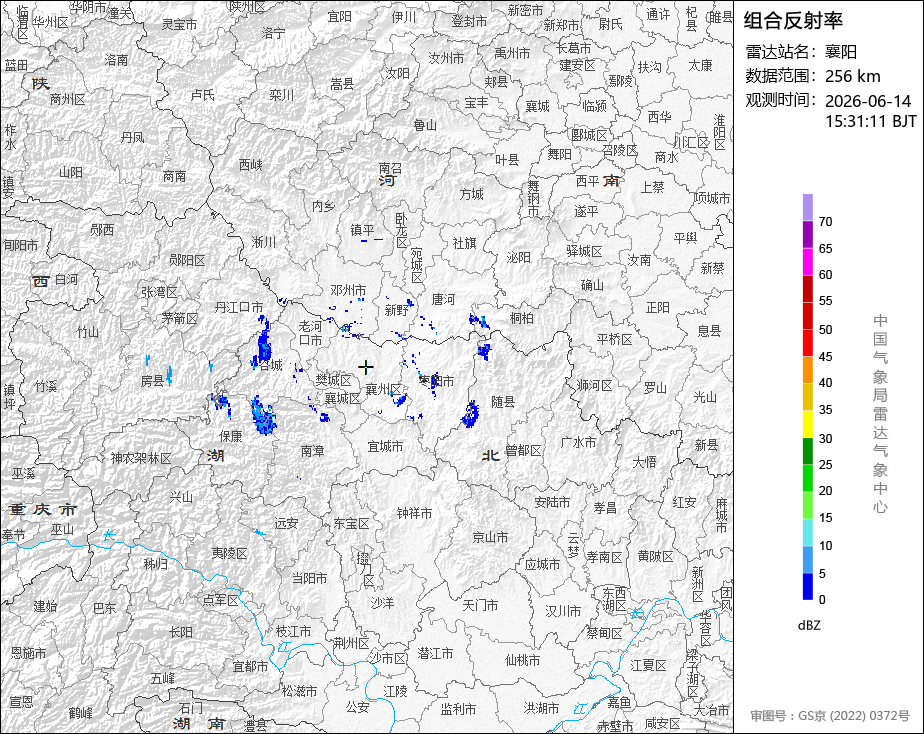Click the dBZ unit label under legend

point(809,626)
